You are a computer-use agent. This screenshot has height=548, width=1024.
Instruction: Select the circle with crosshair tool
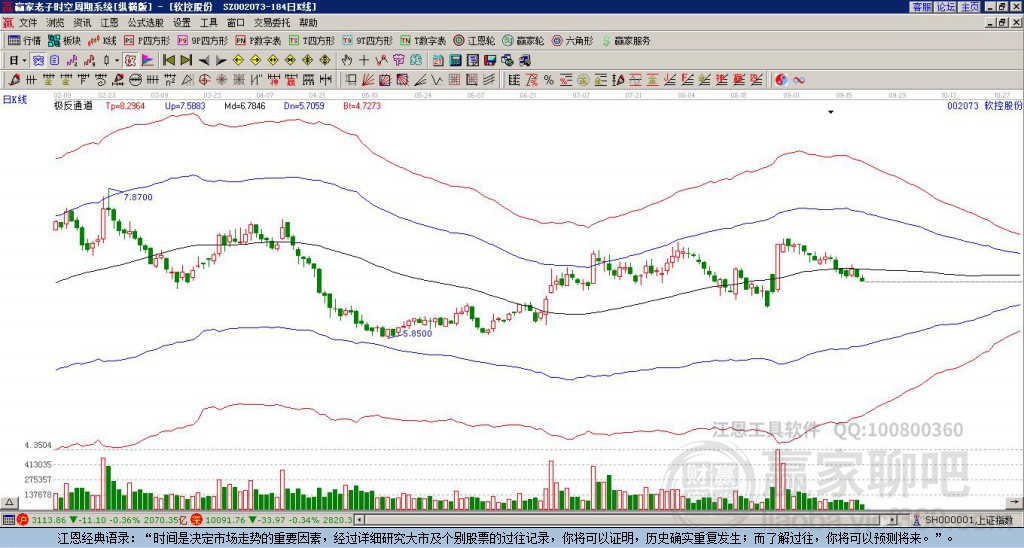[x=204, y=80]
